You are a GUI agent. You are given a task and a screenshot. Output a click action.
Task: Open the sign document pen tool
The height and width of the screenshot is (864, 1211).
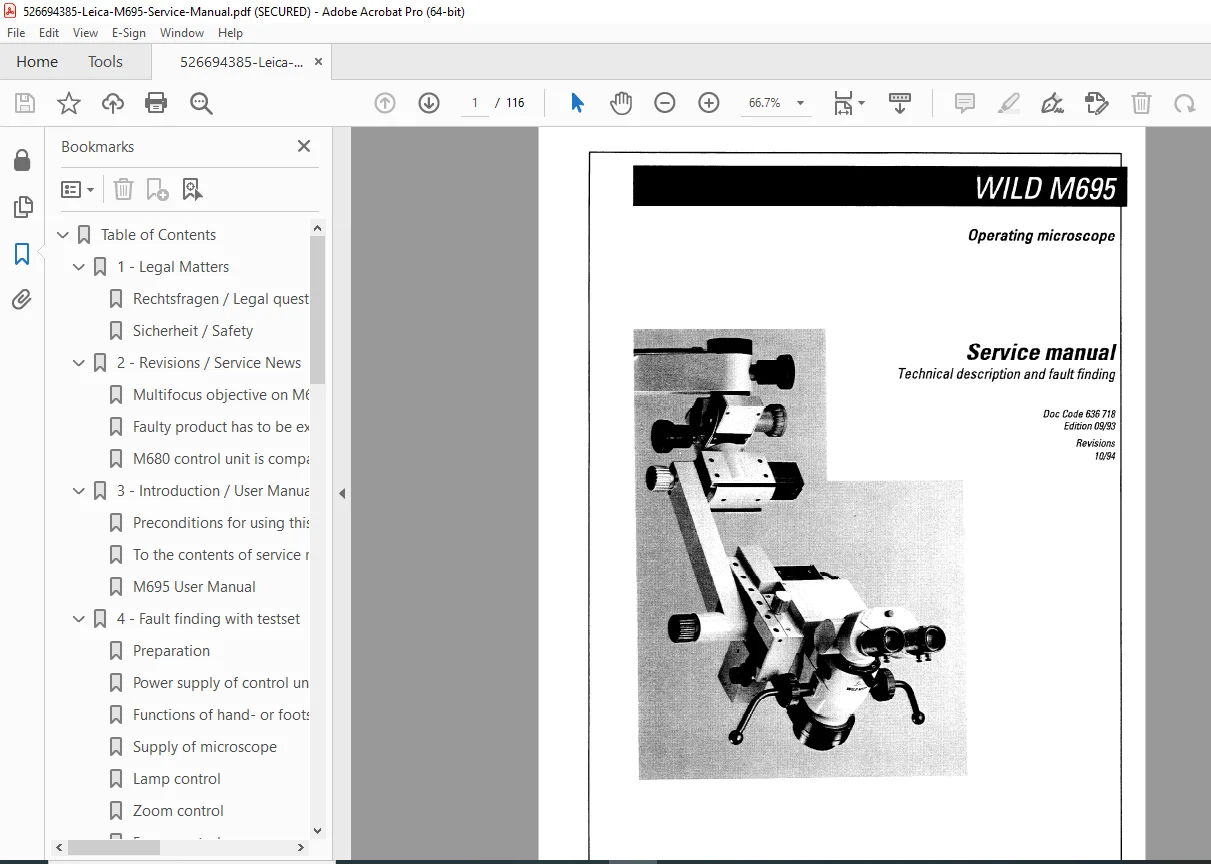[x=1052, y=103]
